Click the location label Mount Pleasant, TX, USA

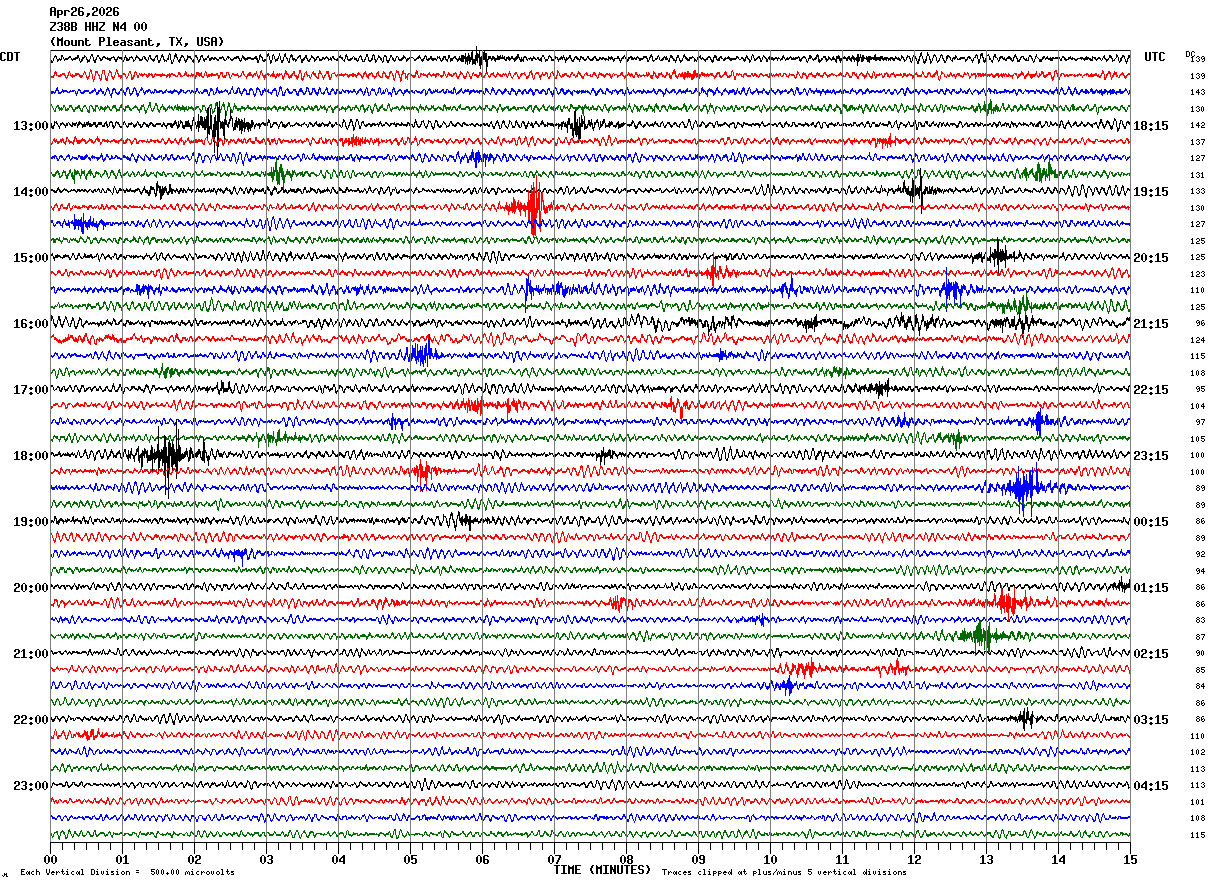pyautogui.click(x=137, y=42)
